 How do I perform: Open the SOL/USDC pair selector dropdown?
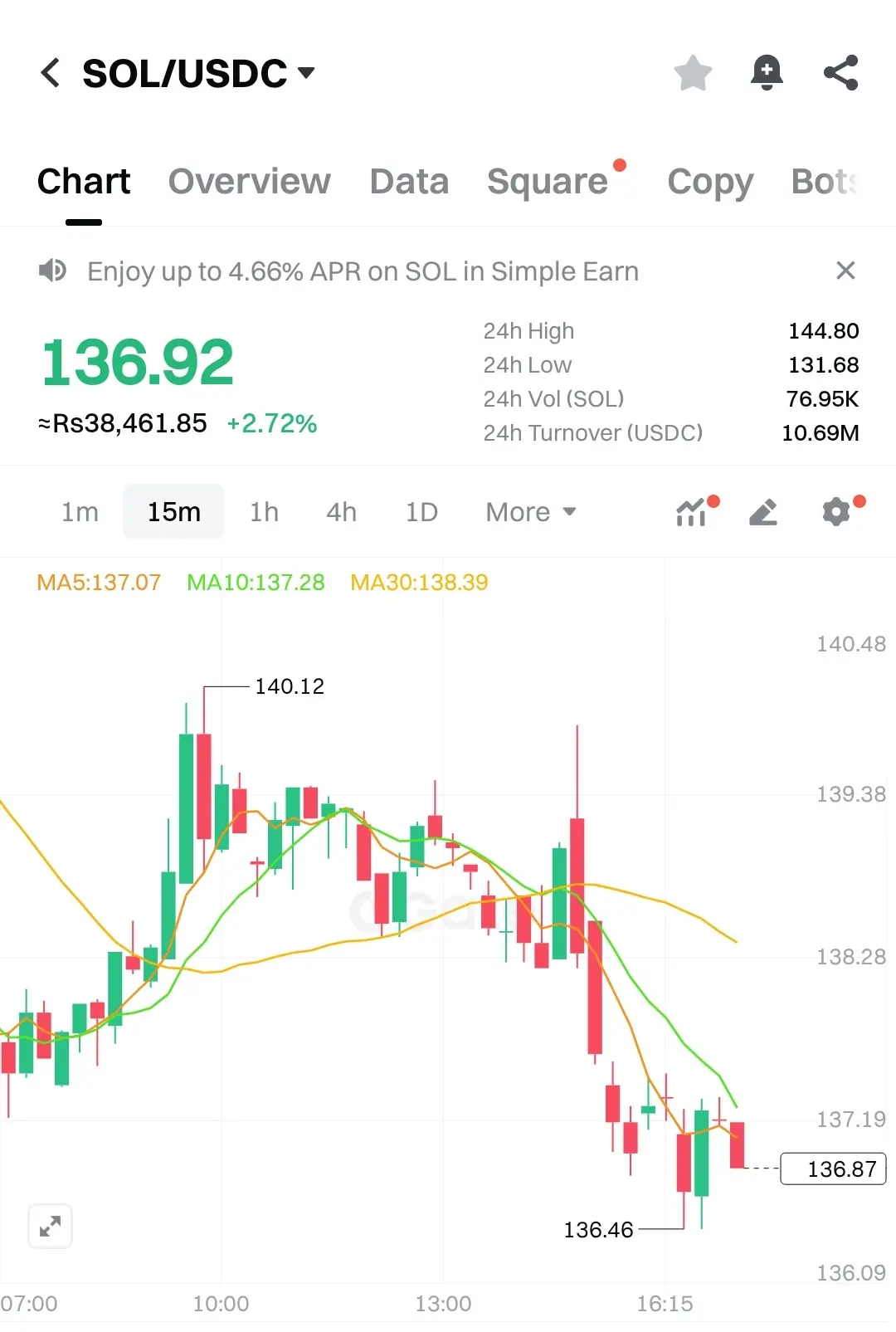198,73
